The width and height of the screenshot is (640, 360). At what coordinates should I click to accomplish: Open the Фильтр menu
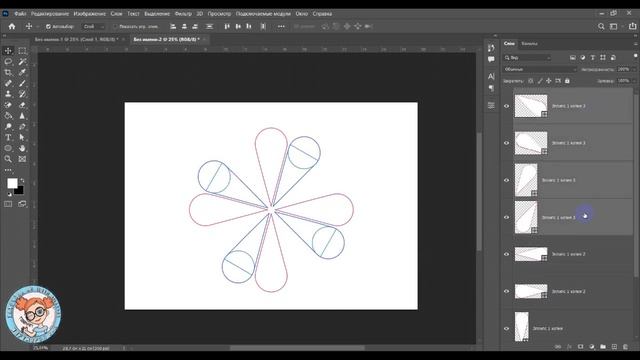pos(183,13)
